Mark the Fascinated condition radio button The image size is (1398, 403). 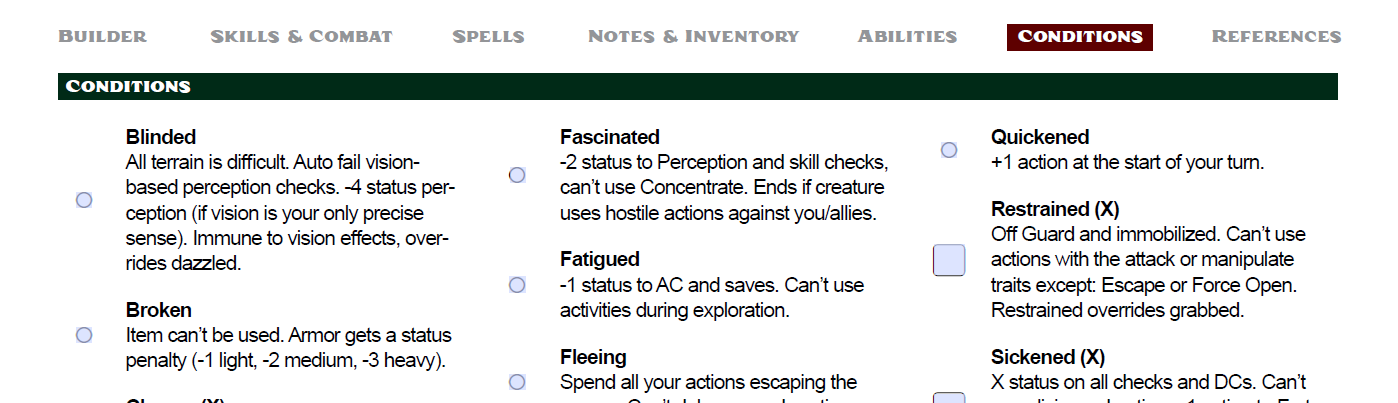(517, 175)
